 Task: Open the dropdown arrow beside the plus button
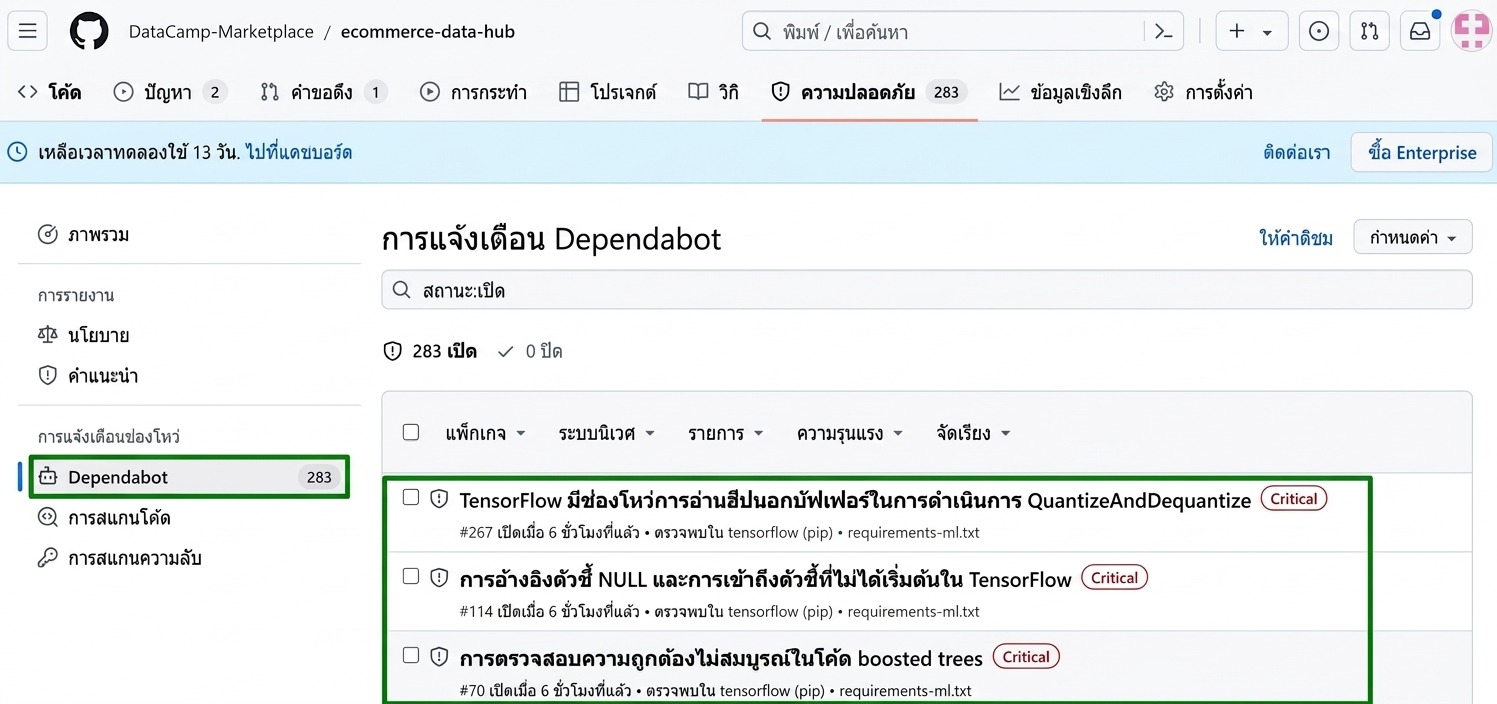(x=1268, y=32)
